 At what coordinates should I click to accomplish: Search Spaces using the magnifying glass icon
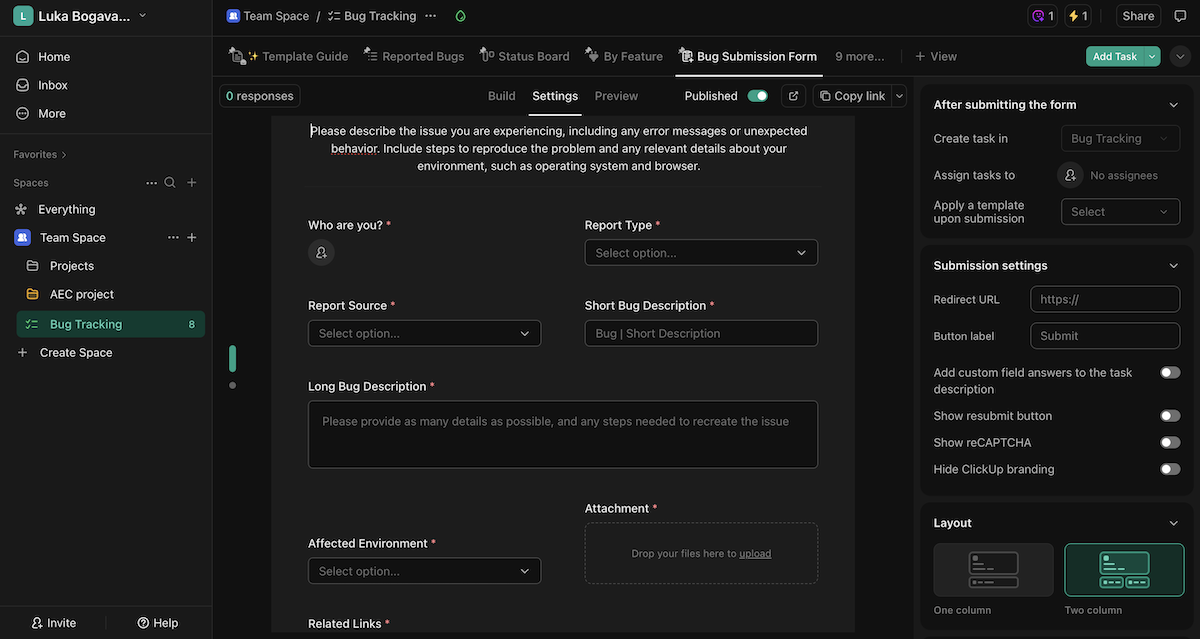[169, 182]
